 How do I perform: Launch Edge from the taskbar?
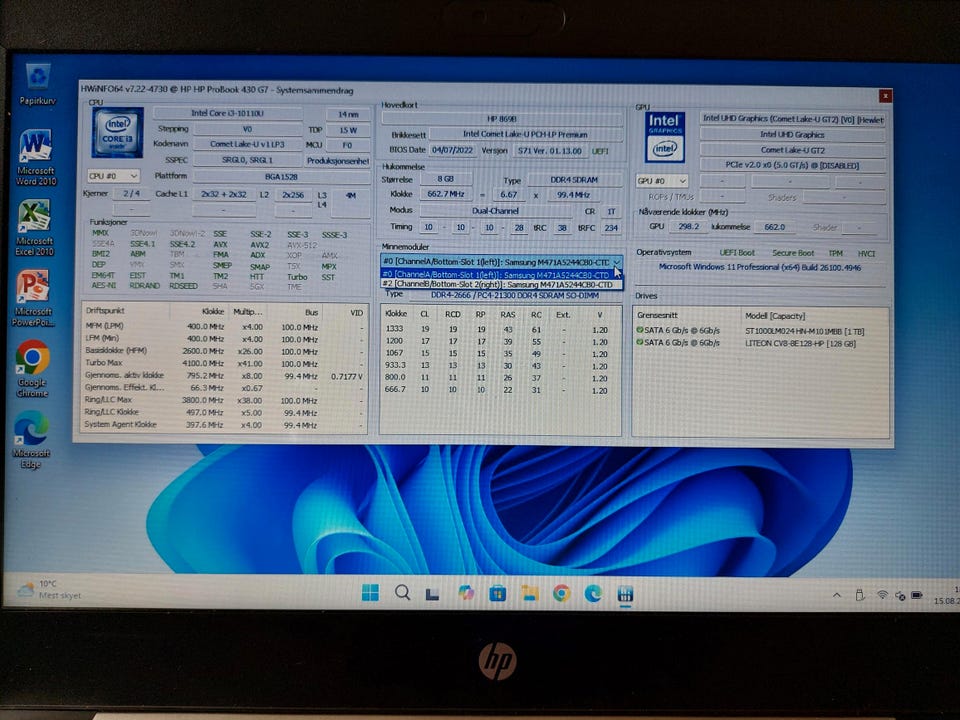(x=593, y=593)
